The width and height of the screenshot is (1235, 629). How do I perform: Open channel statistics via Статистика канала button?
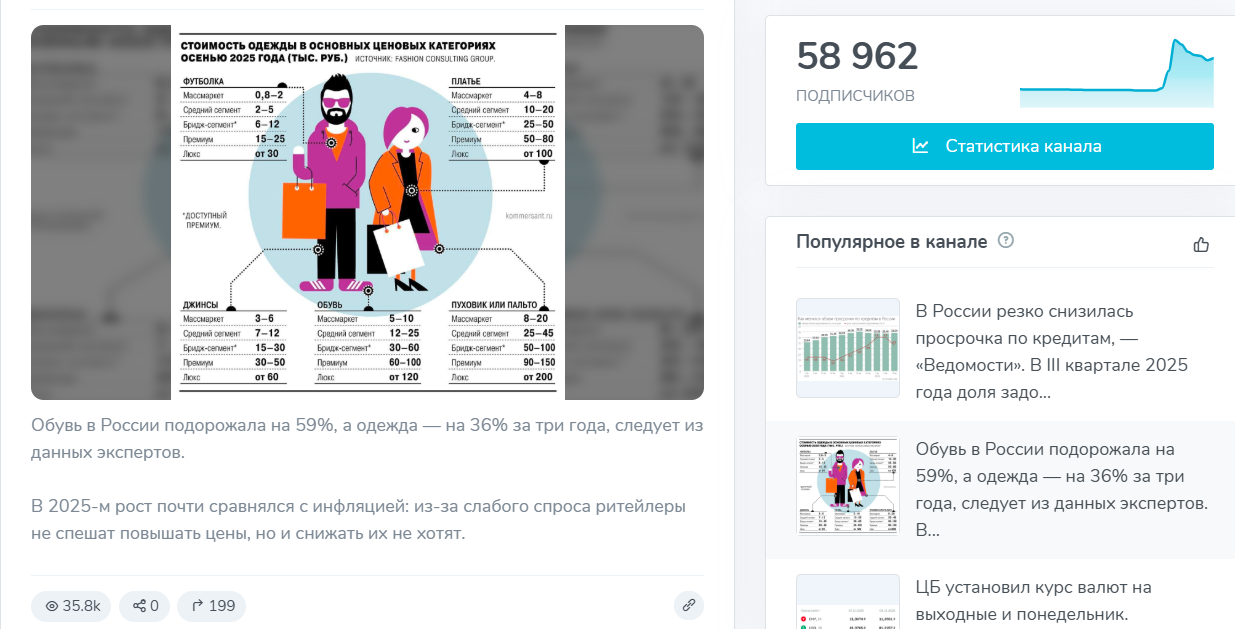tap(1004, 145)
